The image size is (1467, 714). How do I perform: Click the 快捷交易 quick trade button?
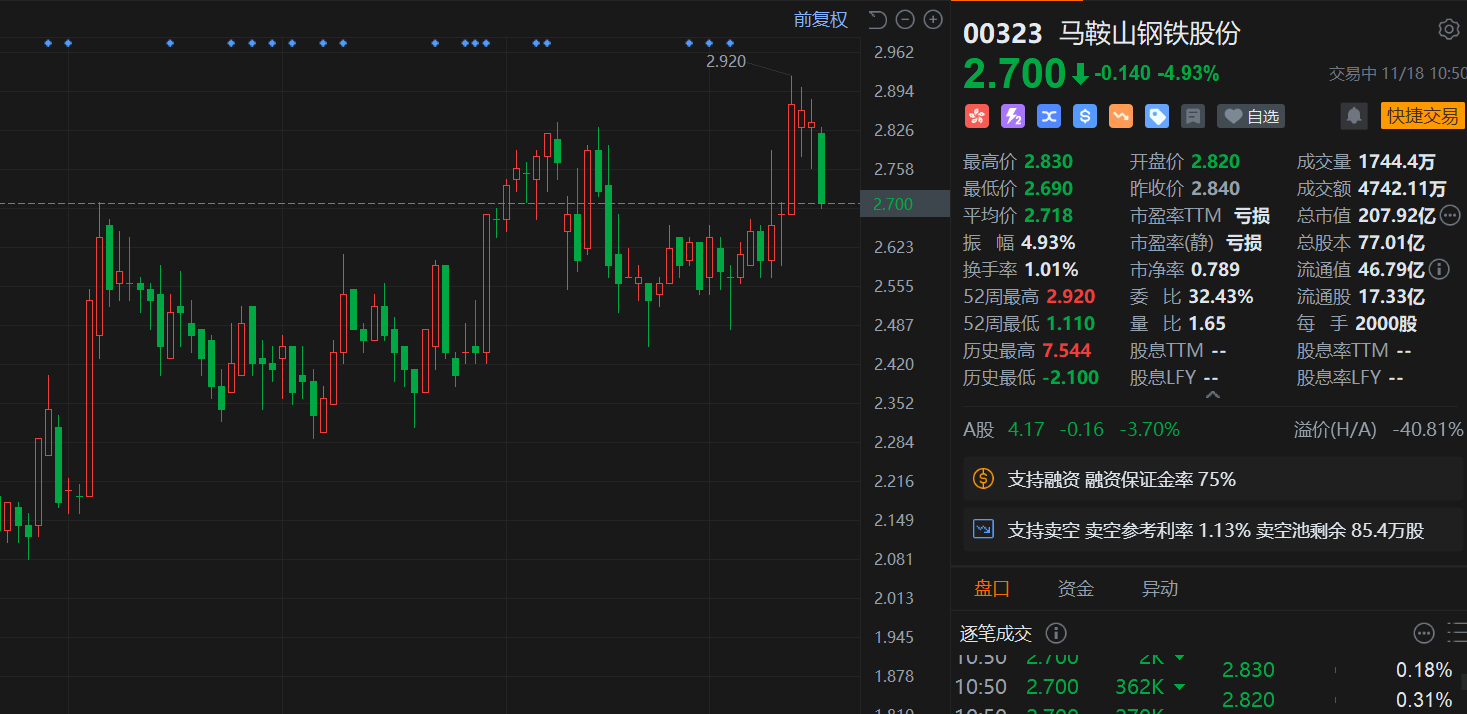tap(1422, 116)
